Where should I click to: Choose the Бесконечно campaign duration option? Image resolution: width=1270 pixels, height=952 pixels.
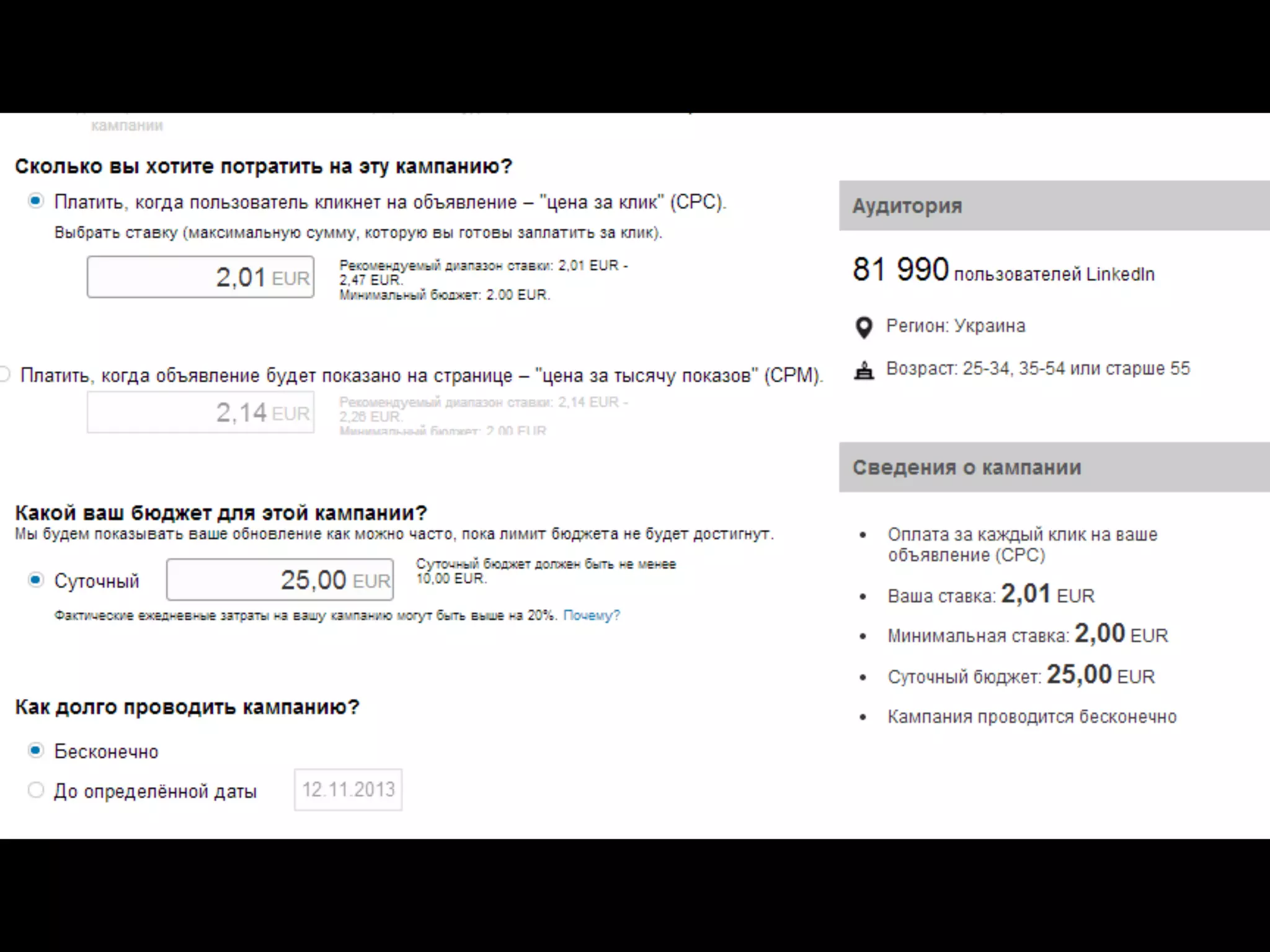(36, 751)
